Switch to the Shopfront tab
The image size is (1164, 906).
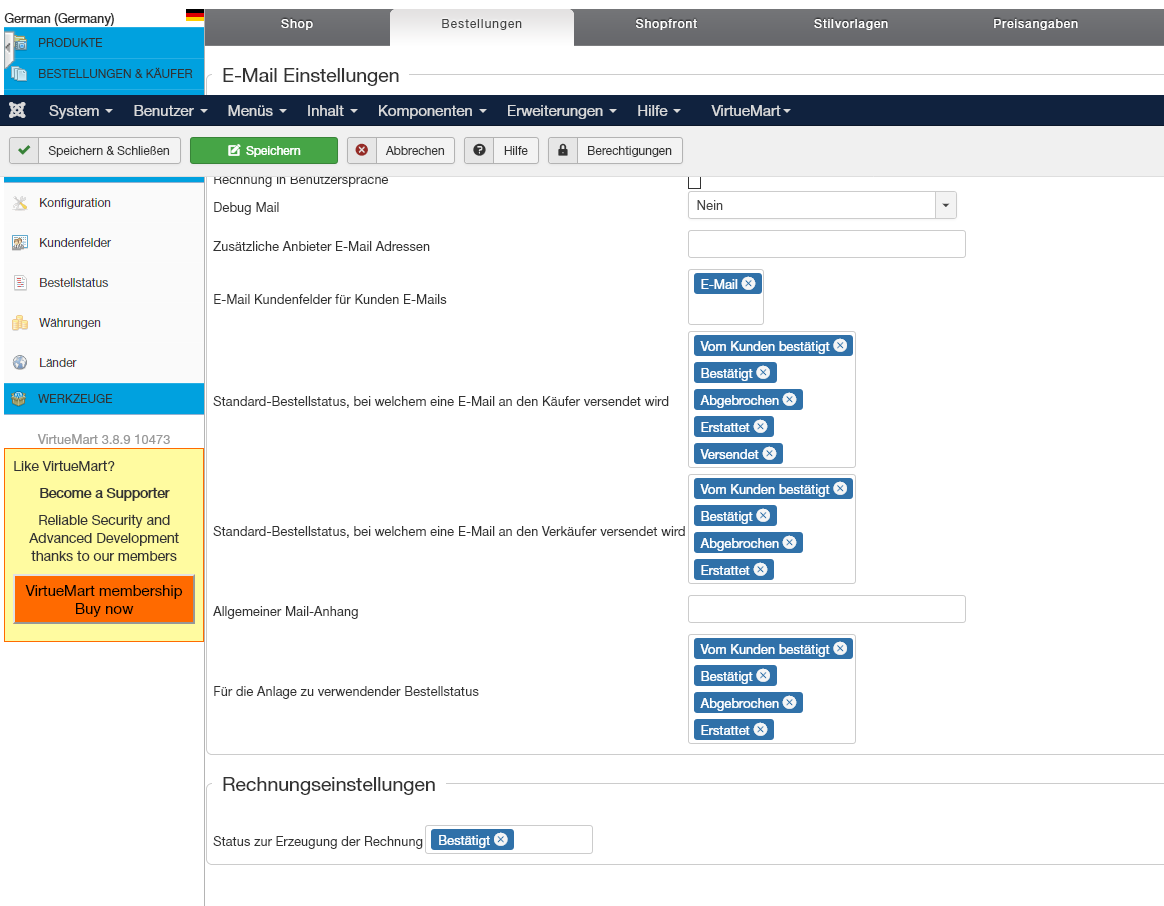[666, 24]
